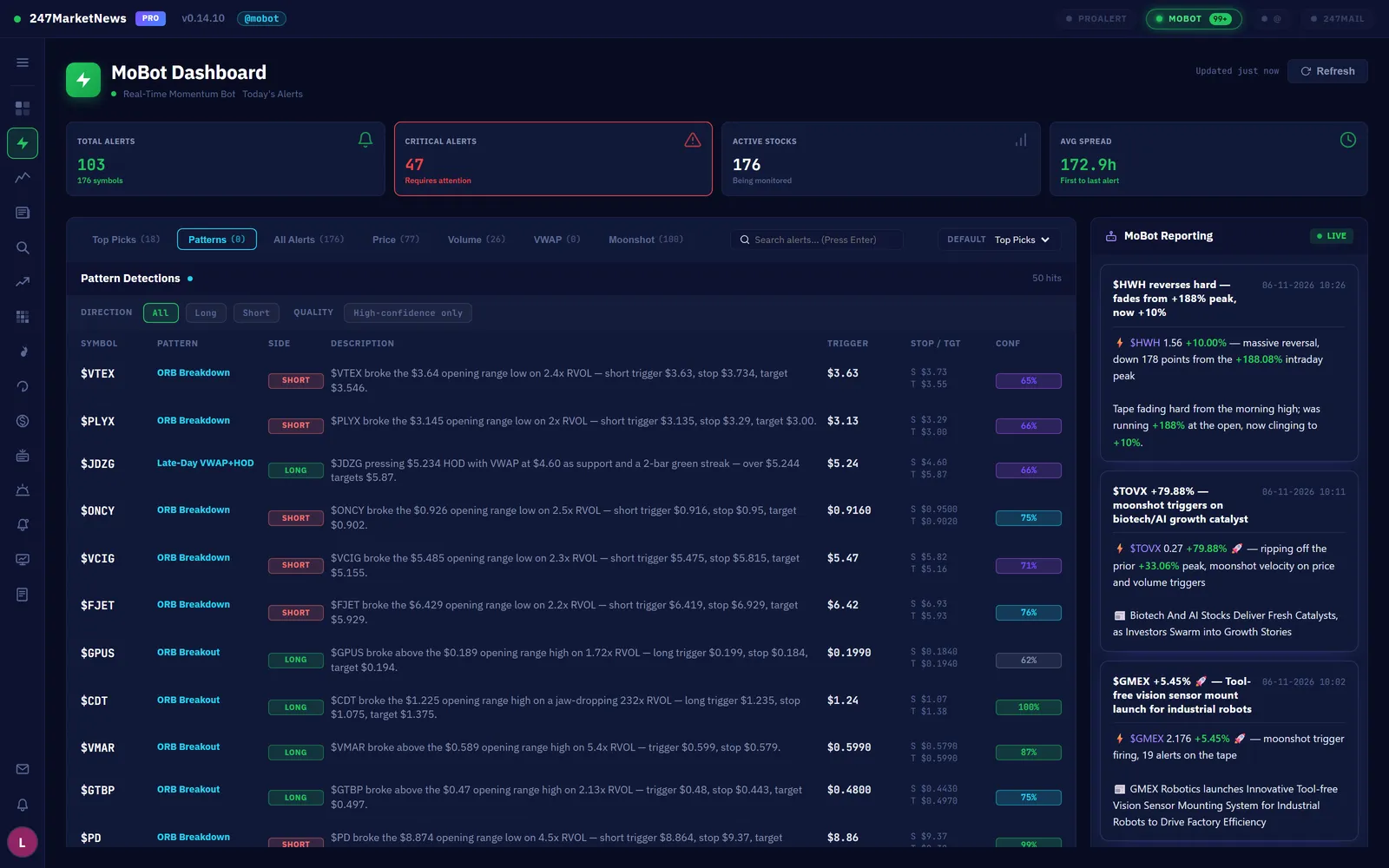1389x868 pixels.
Task: Open the trending-up arrow sidebar icon
Action: [23, 282]
